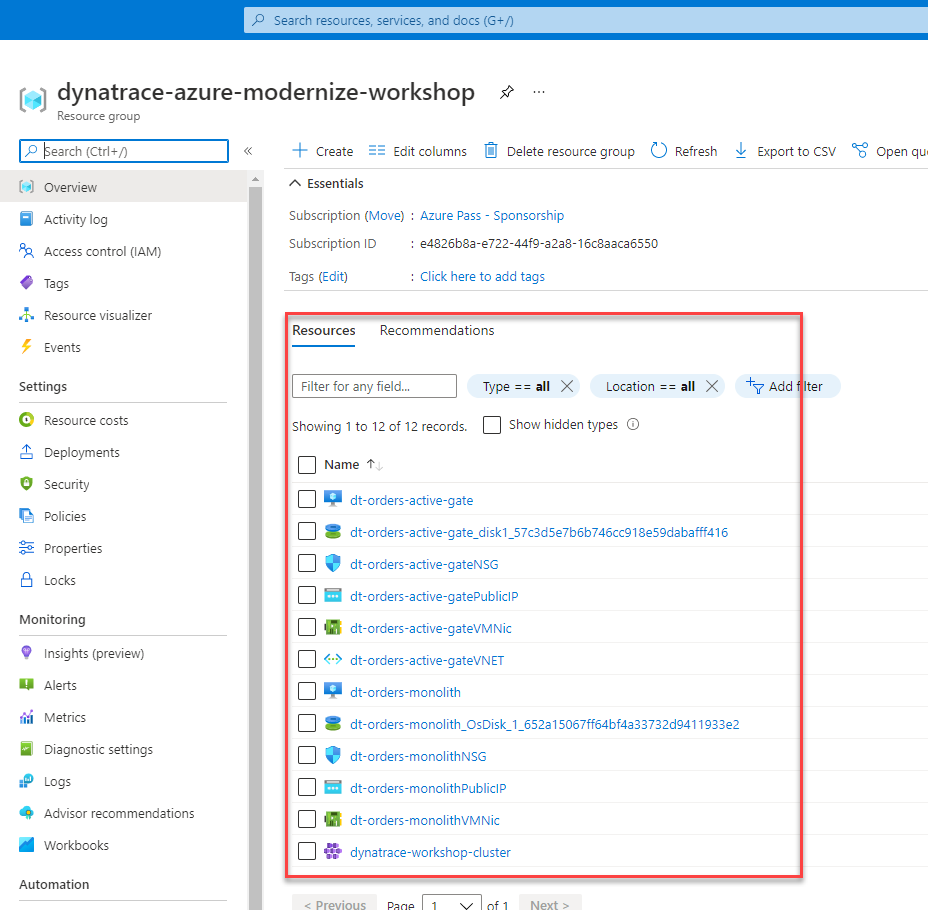This screenshot has height=910, width=928.
Task: Open Activity log in the sidebar
Action: [75, 219]
